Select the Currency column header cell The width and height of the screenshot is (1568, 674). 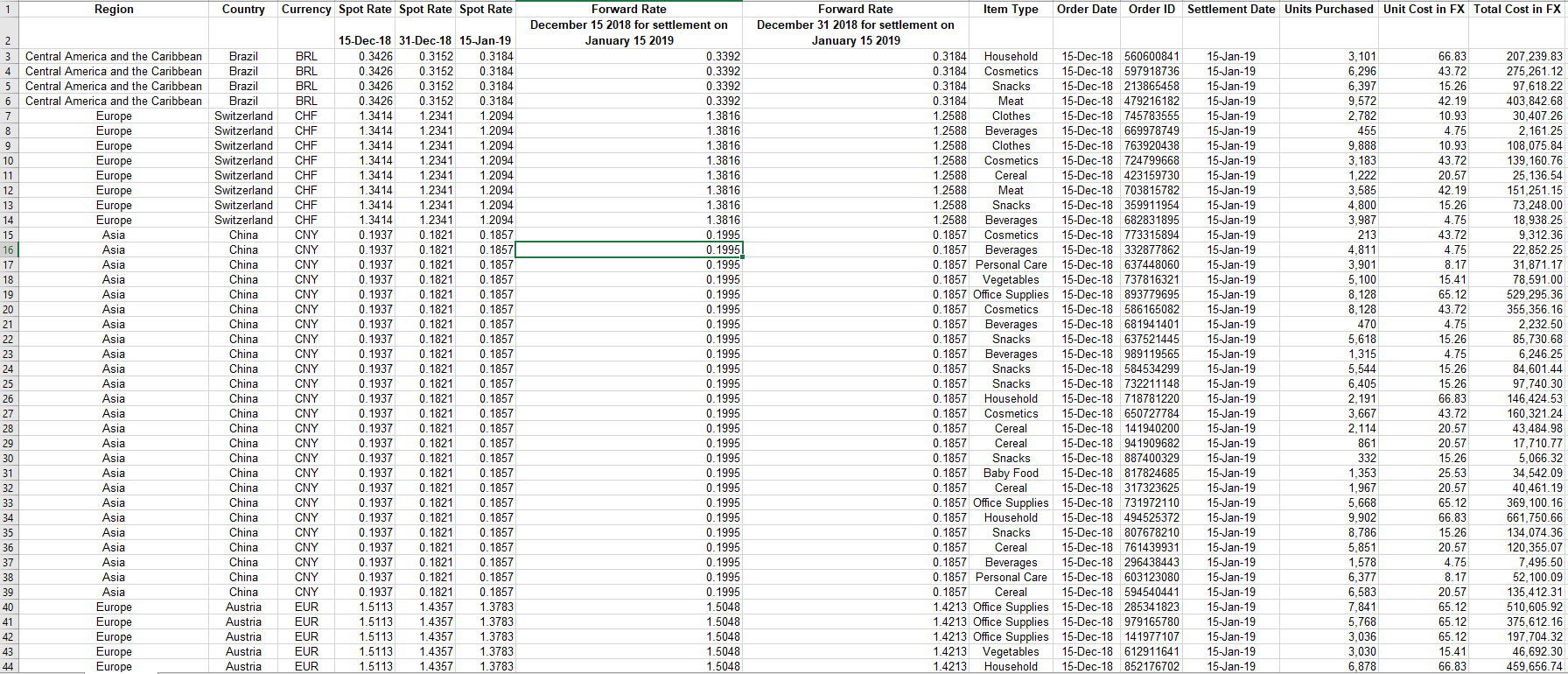(x=306, y=10)
